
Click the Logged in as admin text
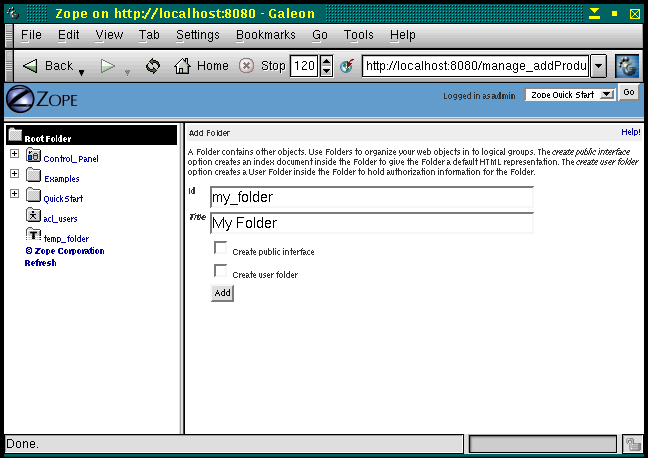click(479, 96)
